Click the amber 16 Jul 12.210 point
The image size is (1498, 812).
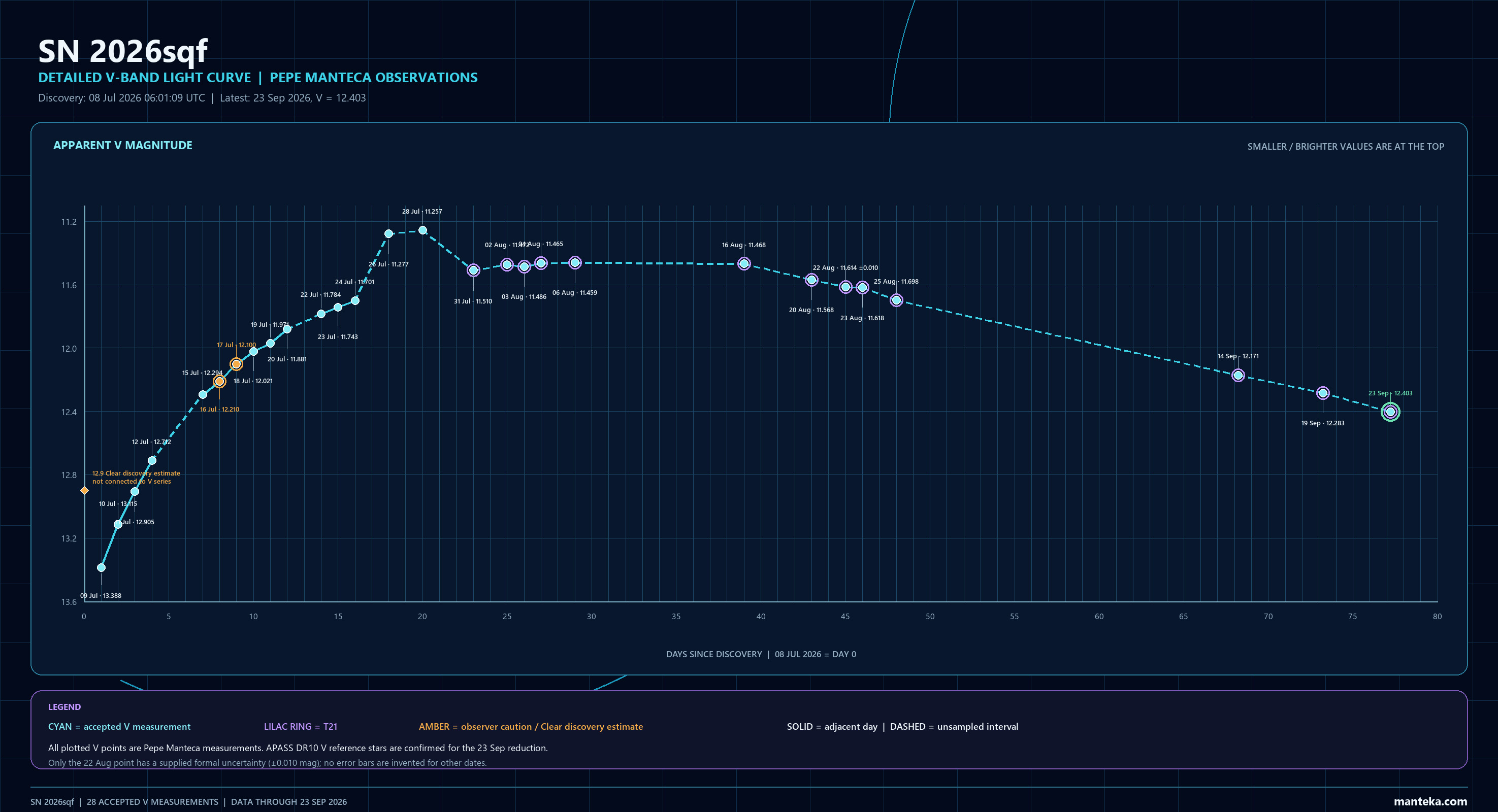tap(219, 381)
